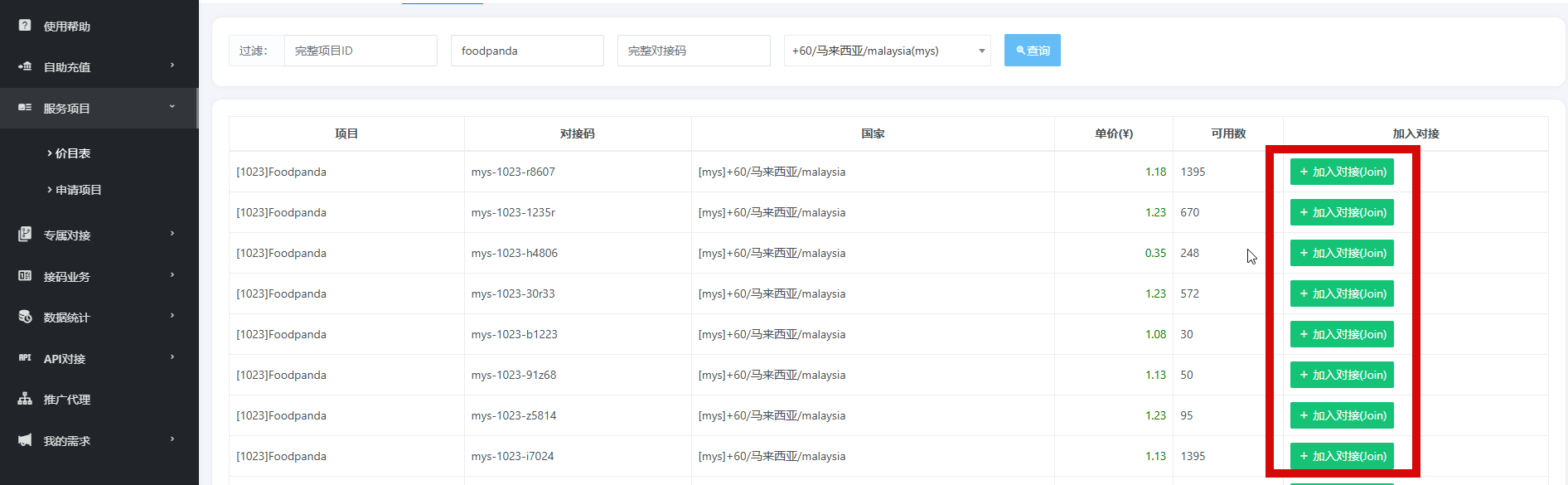Click price 1.08 in the table
The height and width of the screenshot is (485, 1568).
tap(1155, 334)
